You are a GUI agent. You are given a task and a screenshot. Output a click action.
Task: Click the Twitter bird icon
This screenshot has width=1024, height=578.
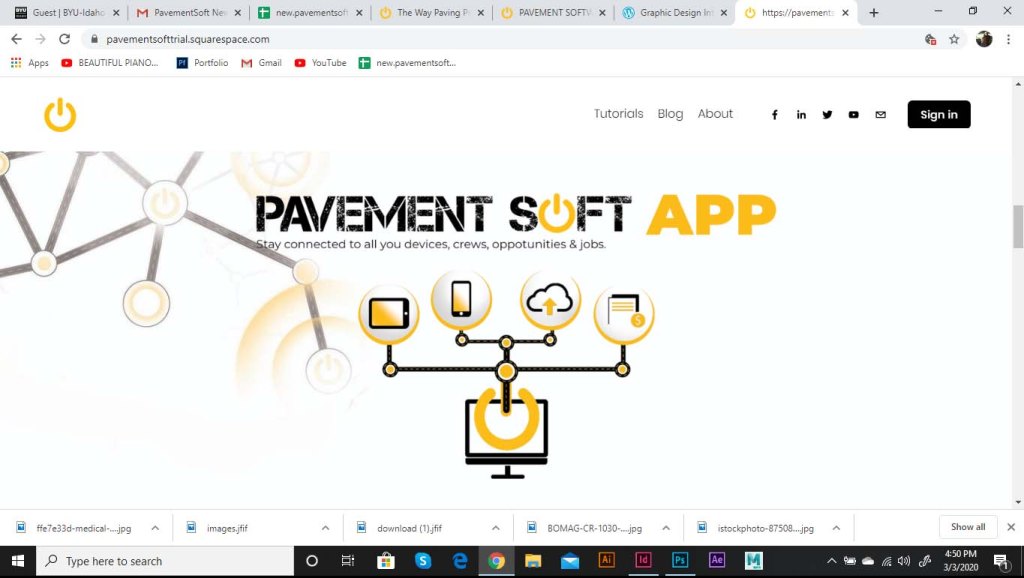pos(827,115)
